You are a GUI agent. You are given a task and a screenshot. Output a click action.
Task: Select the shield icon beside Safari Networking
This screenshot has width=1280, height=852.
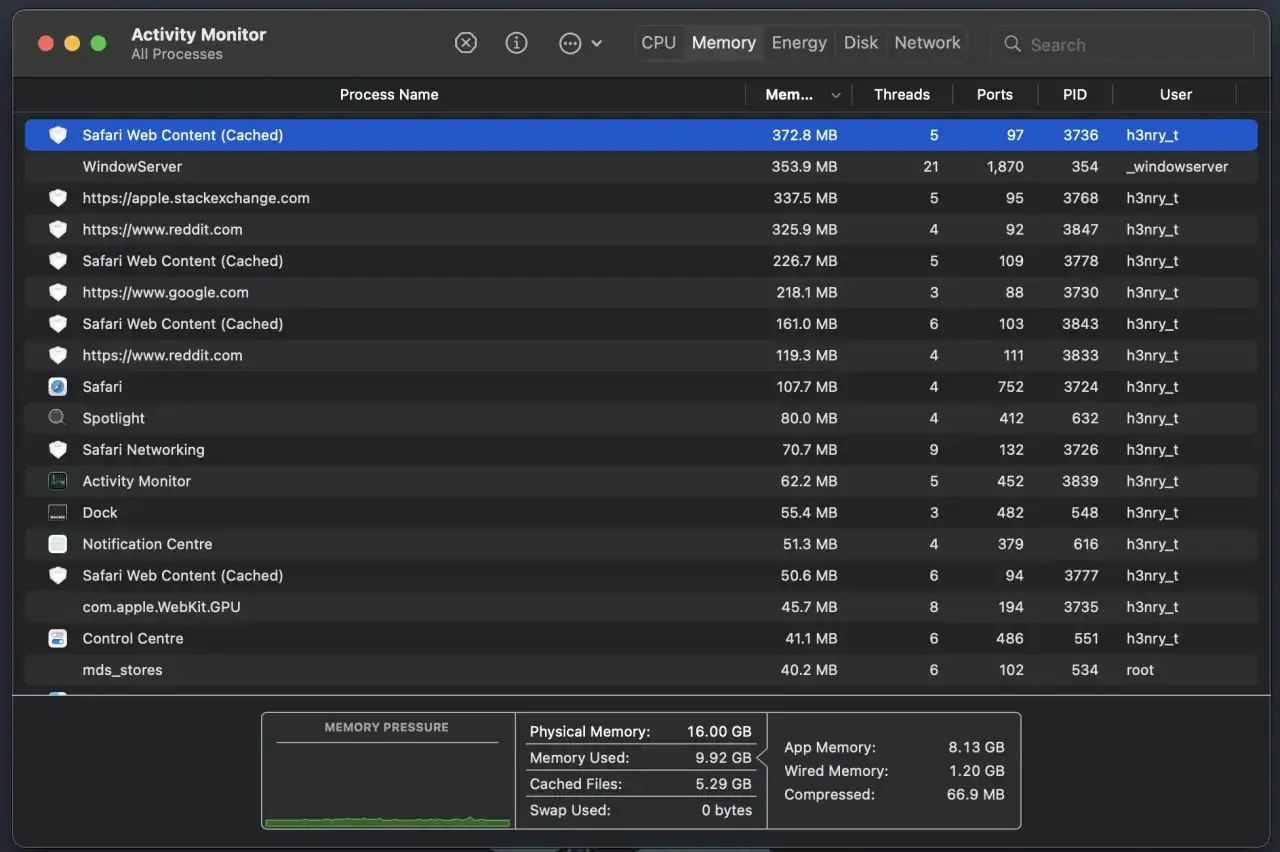(x=58, y=450)
